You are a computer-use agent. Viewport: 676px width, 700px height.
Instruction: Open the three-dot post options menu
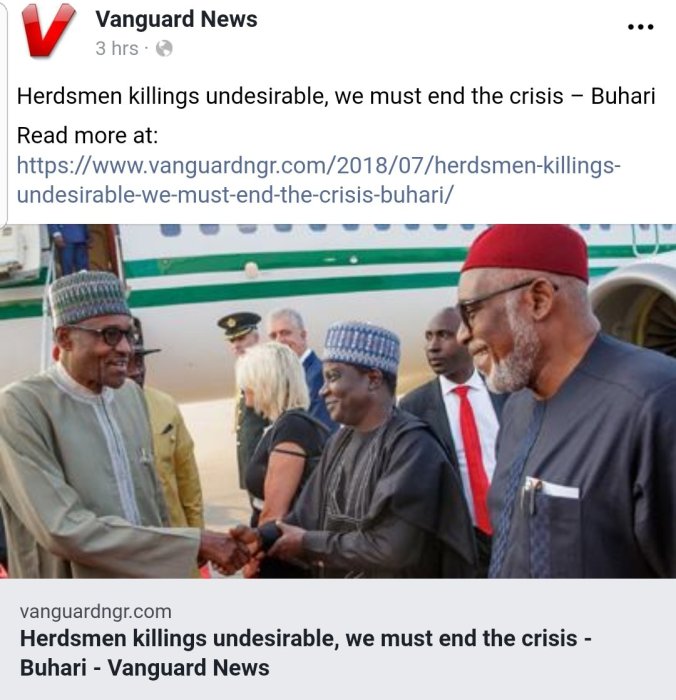[x=640, y=27]
